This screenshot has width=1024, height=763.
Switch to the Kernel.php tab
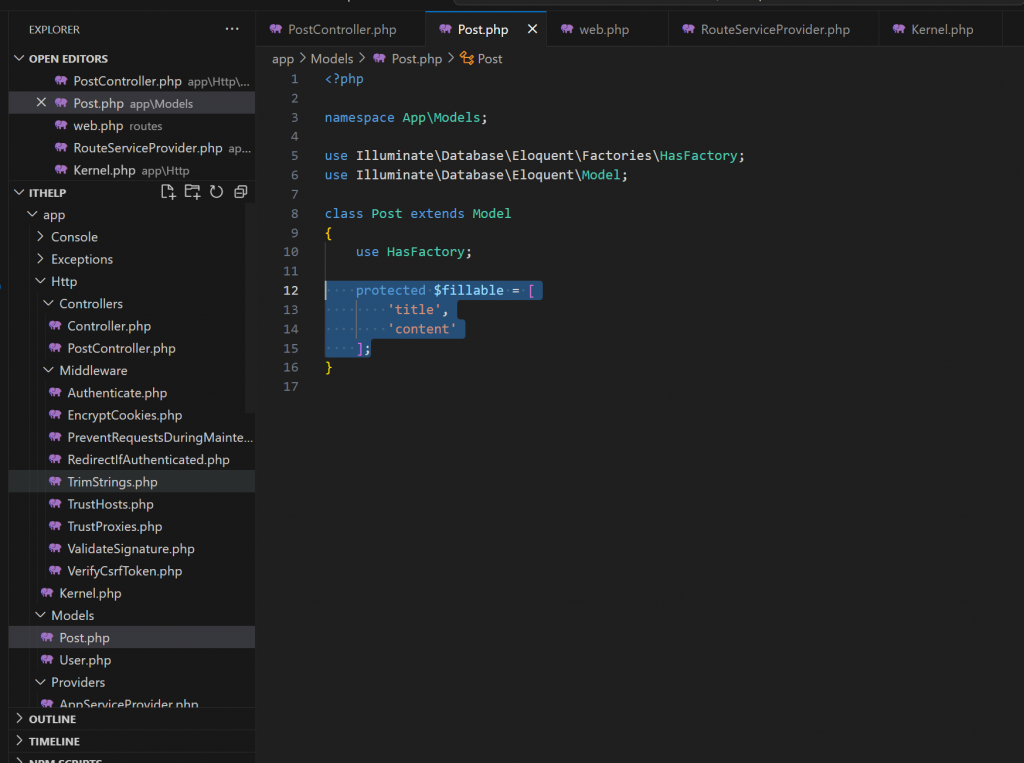[942, 29]
